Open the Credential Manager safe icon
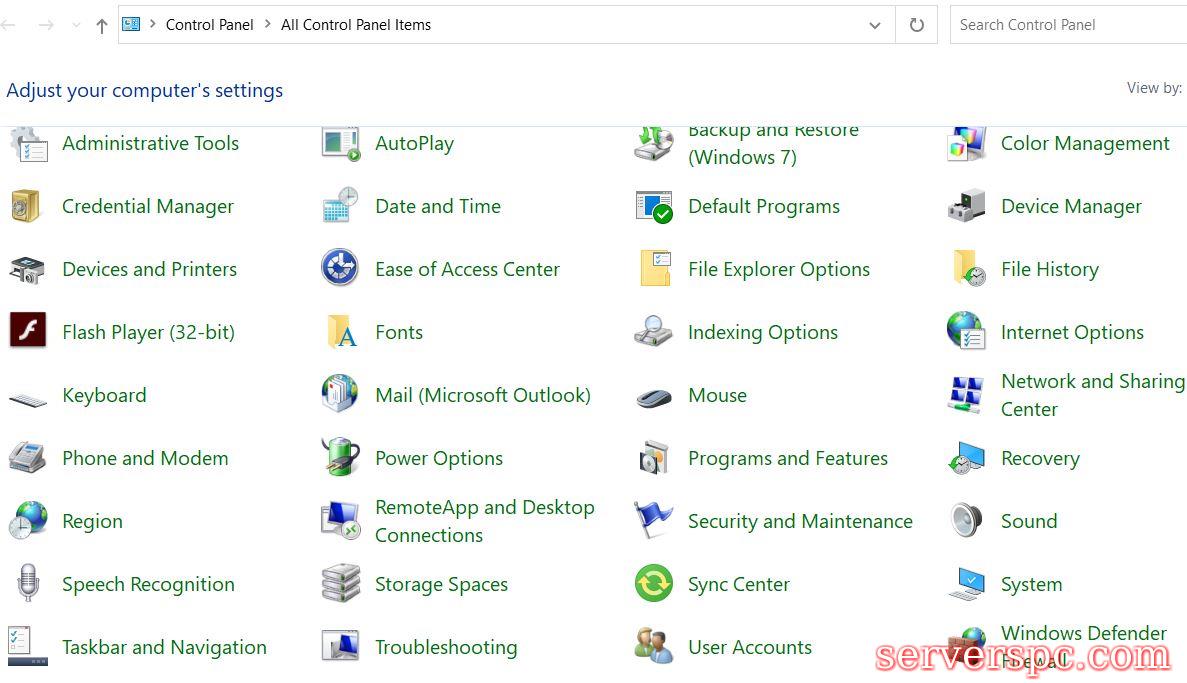 coord(26,206)
